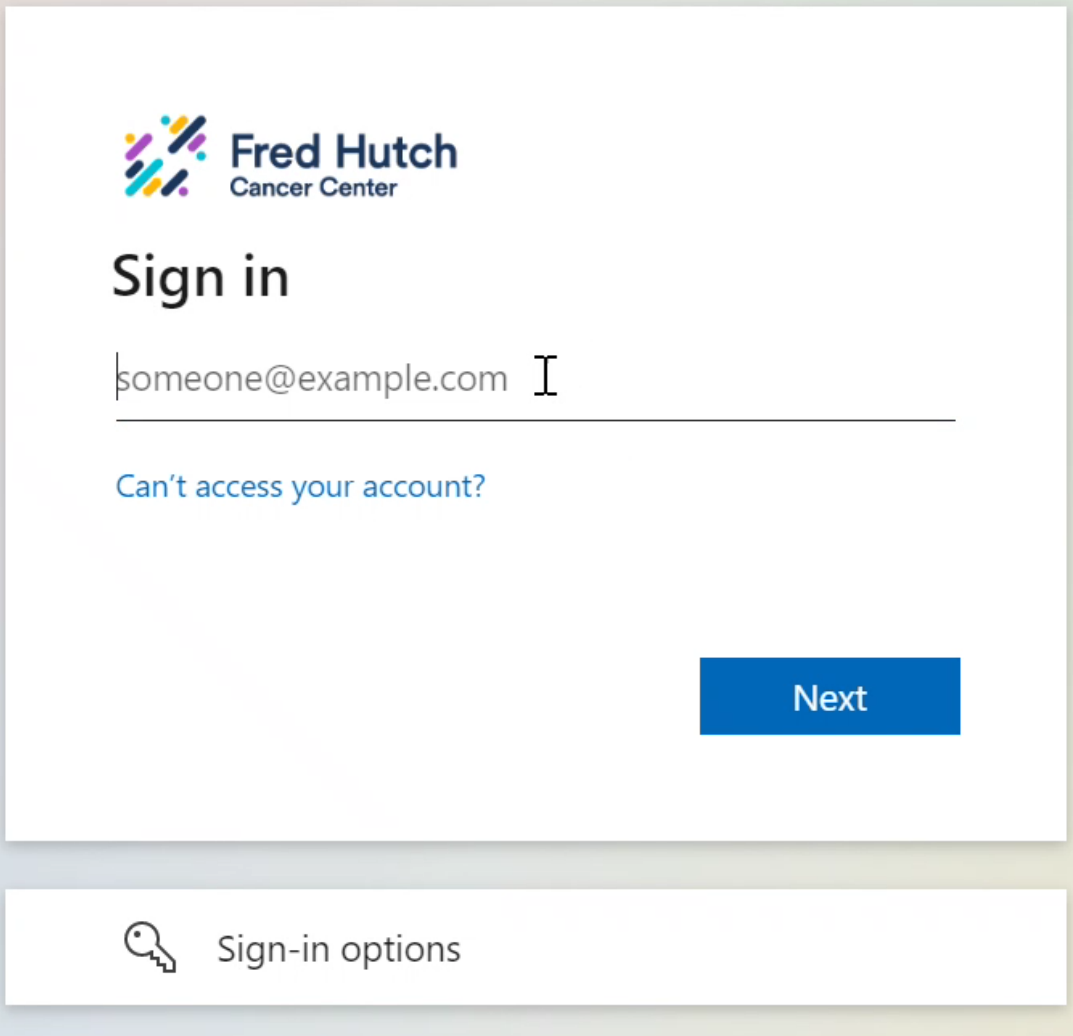Click the word Fred in the logo
The width and height of the screenshot is (1073, 1036).
[275, 152]
